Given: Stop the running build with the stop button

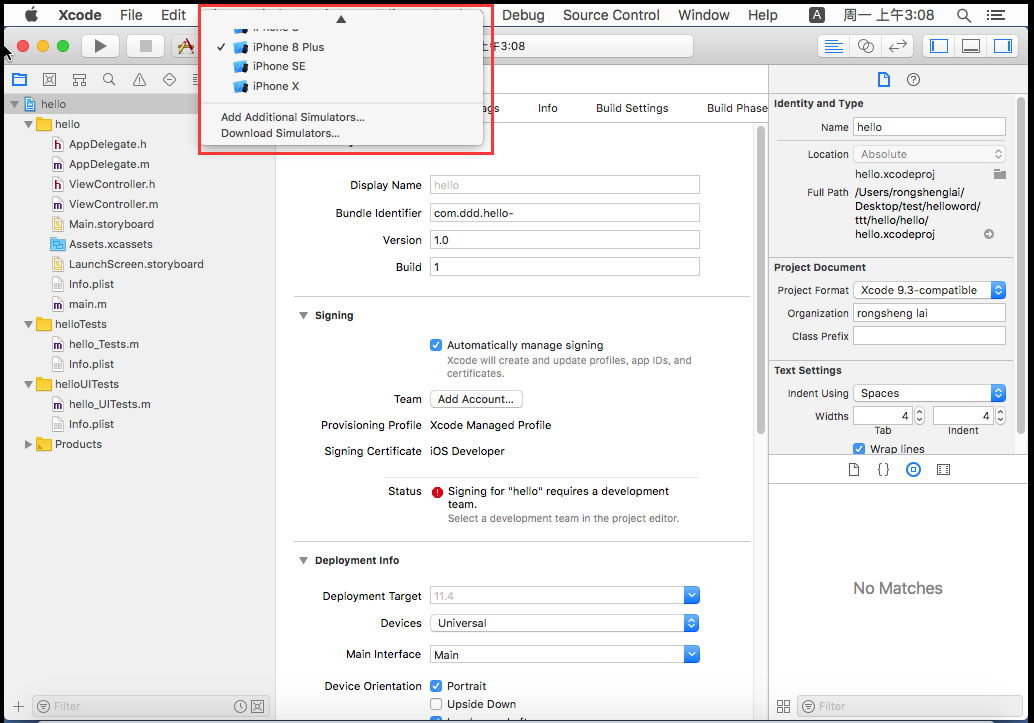Looking at the screenshot, I should [x=146, y=46].
